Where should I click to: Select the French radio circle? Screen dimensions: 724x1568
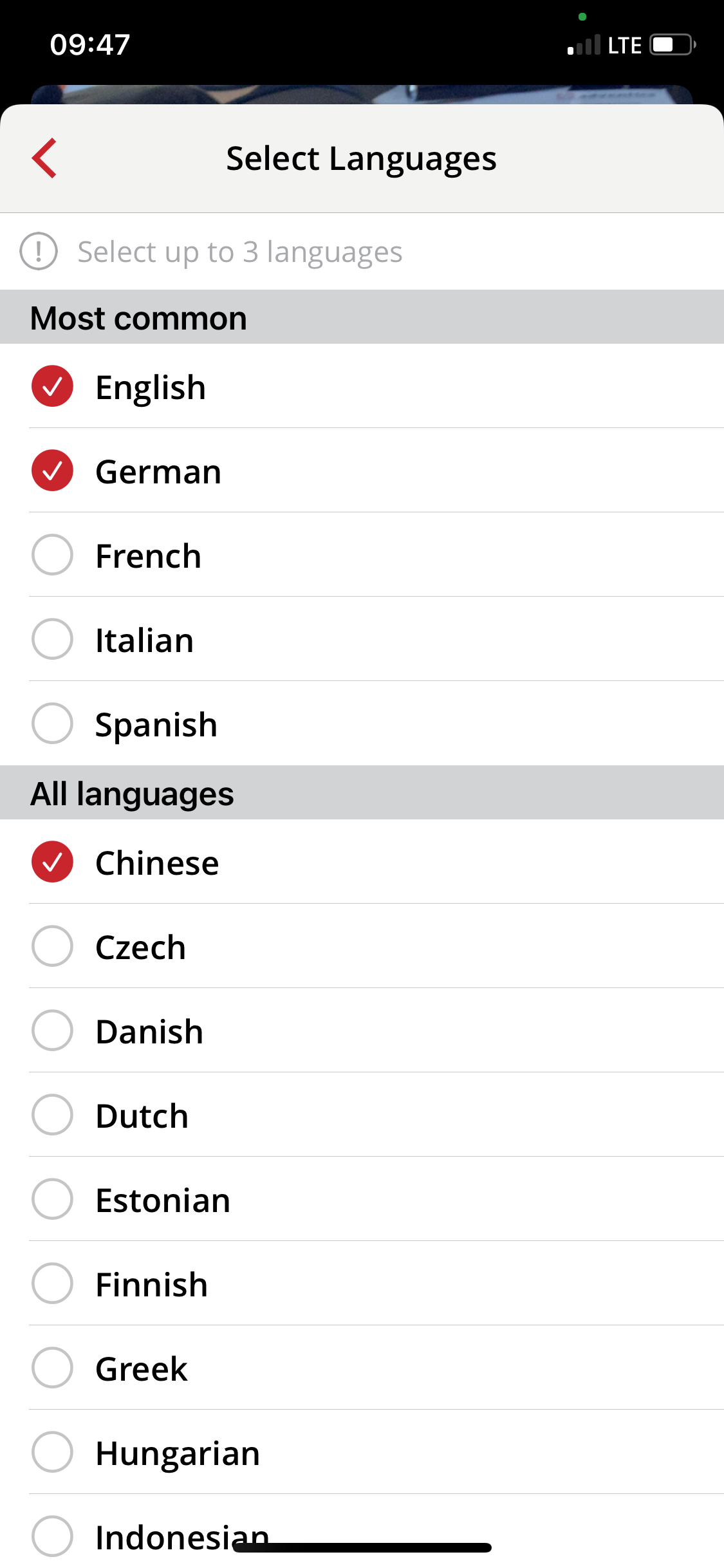(x=52, y=555)
